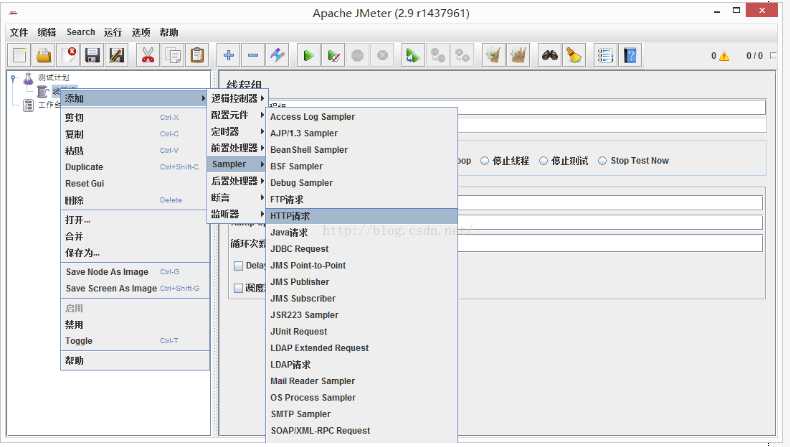
Task: Click Start no pauses icon
Action: tap(333, 55)
